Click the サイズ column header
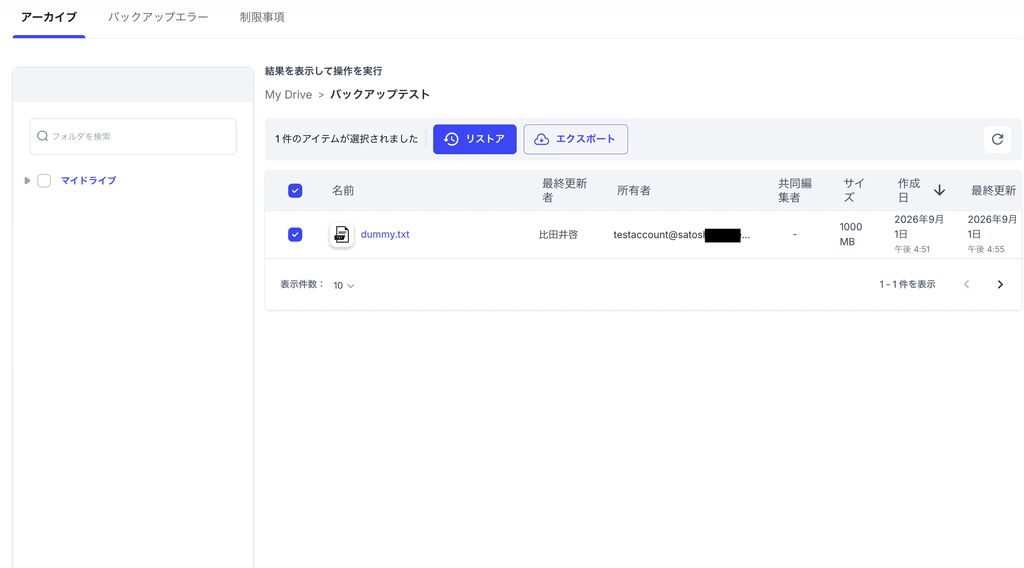 854,191
